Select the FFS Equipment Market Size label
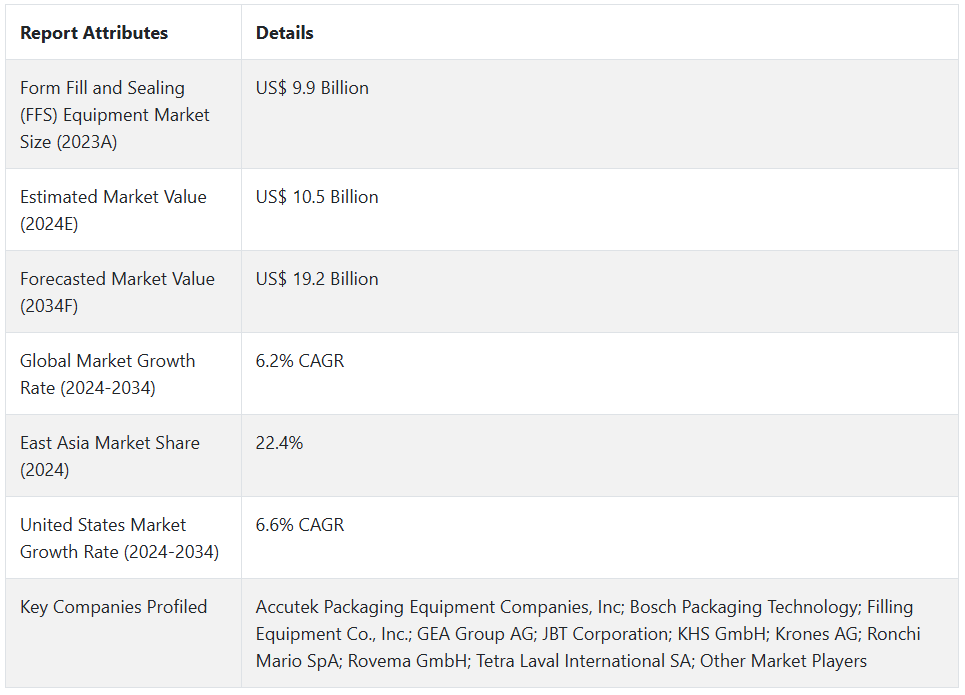Image resolution: width=965 pixels, height=695 pixels. tap(115, 115)
